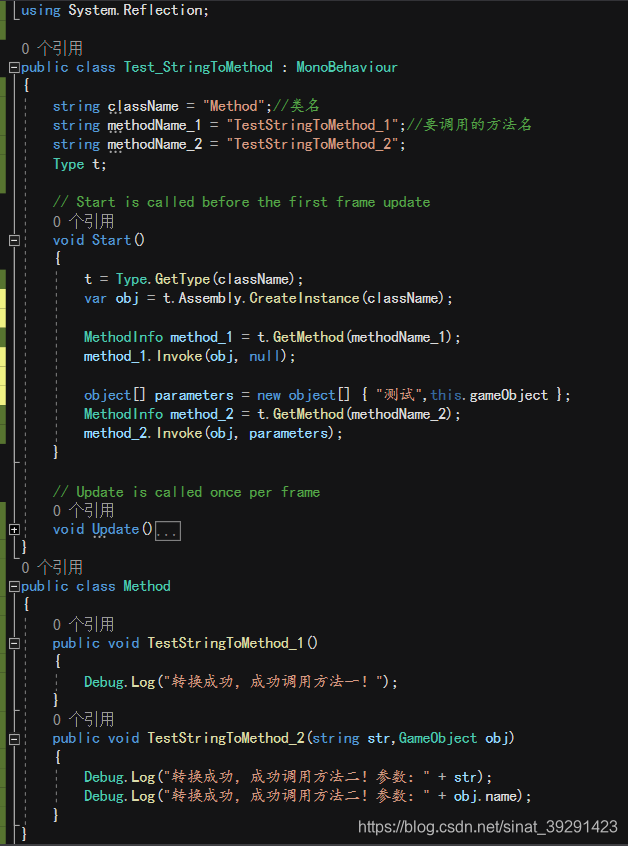The image size is (628, 846).
Task: Click the "Type t;" field declaration
Action: tap(80, 164)
